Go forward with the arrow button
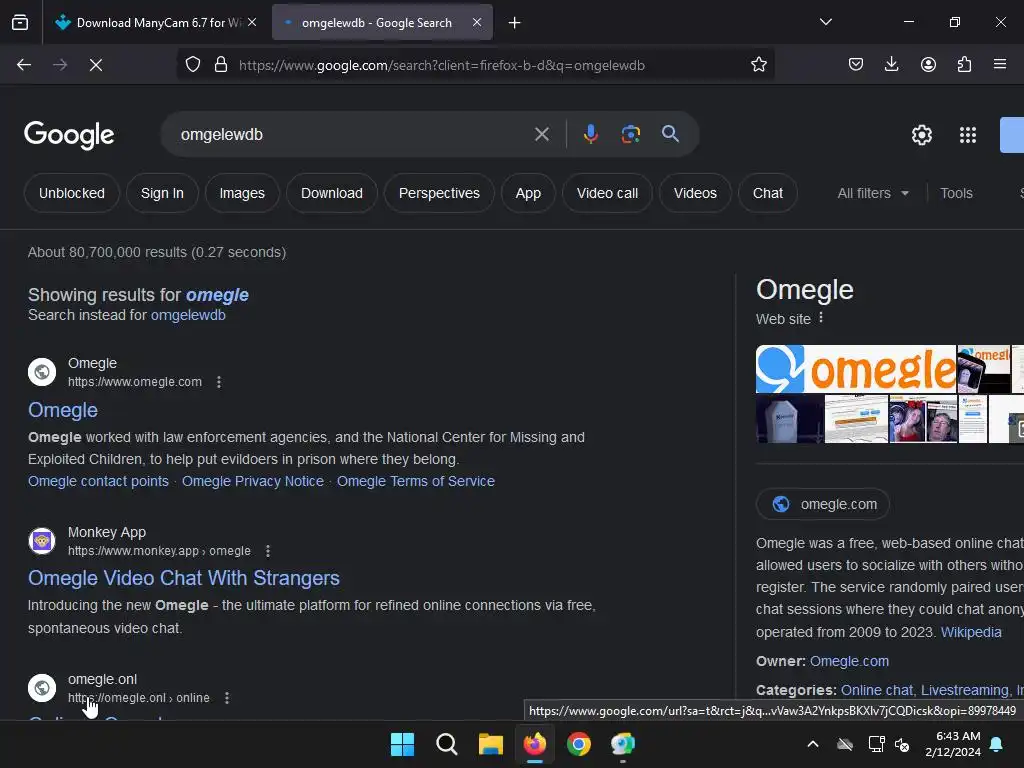The image size is (1024, 768). pos(60,65)
